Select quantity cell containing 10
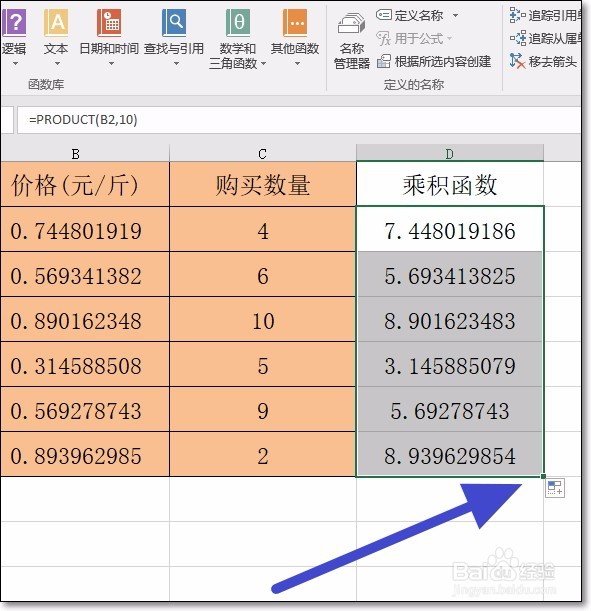 coord(263,319)
